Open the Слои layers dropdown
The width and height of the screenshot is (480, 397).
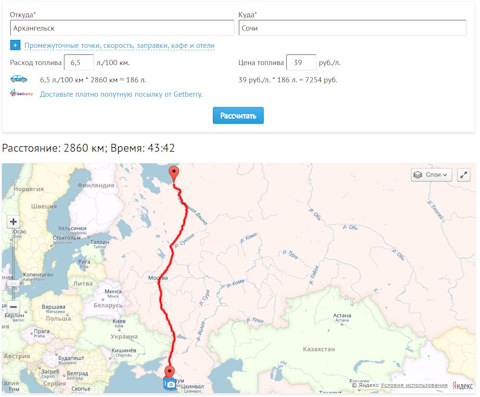click(x=432, y=175)
